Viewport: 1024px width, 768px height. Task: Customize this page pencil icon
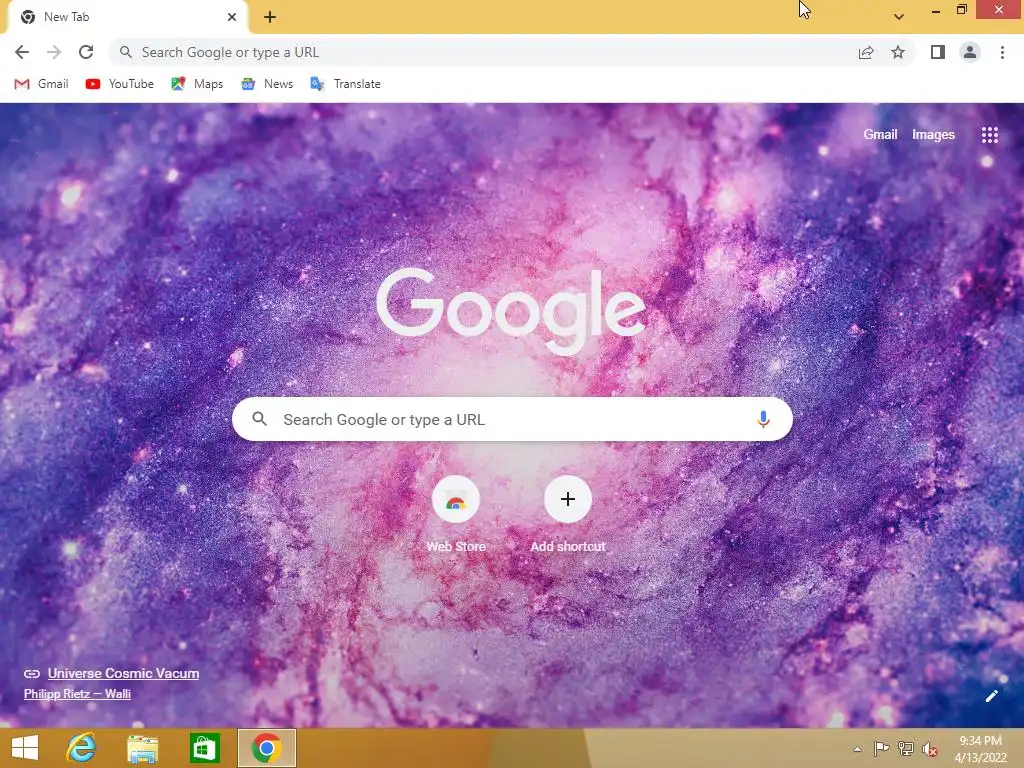991,696
